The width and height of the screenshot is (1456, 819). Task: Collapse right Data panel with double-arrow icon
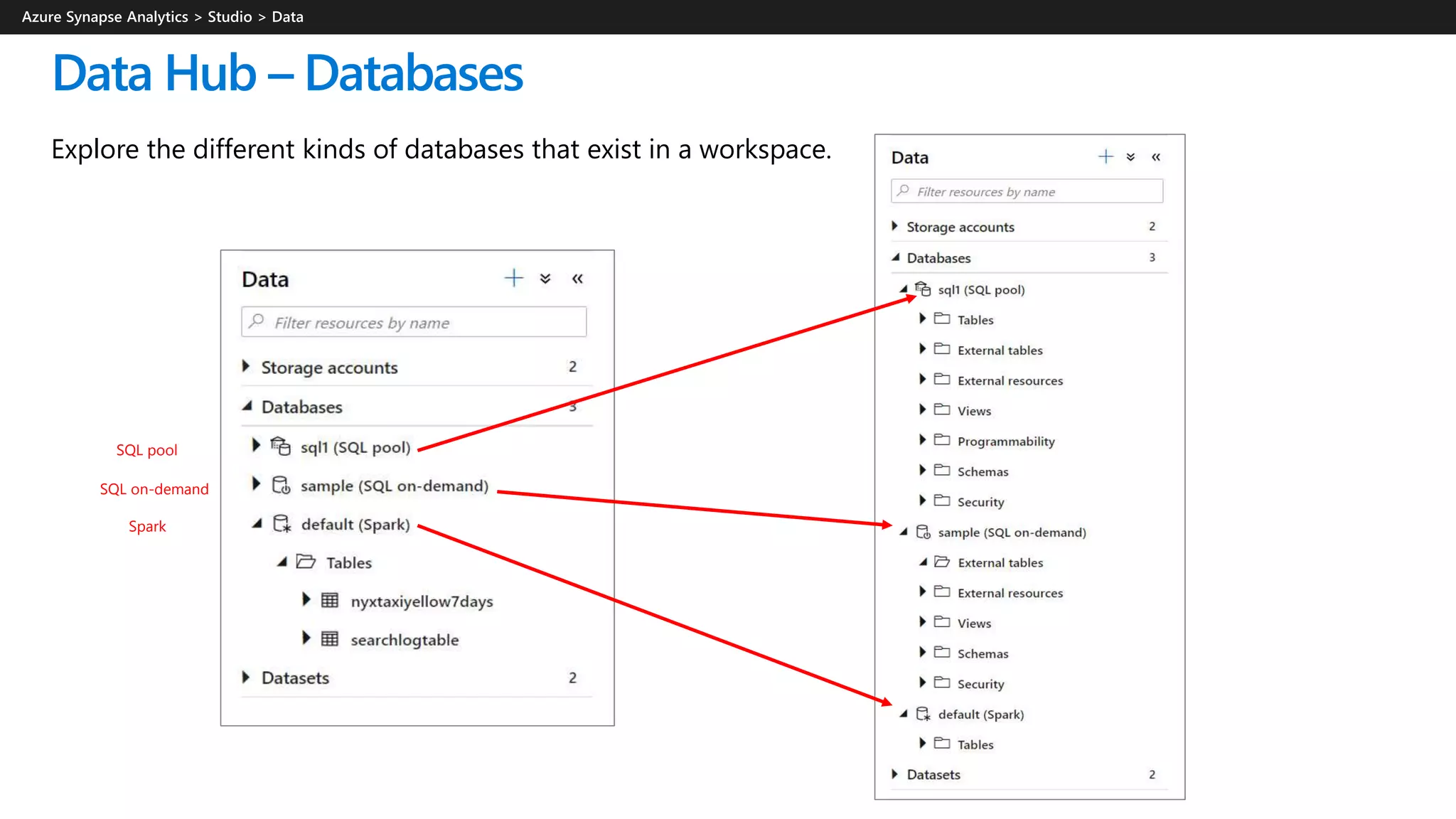point(1156,157)
